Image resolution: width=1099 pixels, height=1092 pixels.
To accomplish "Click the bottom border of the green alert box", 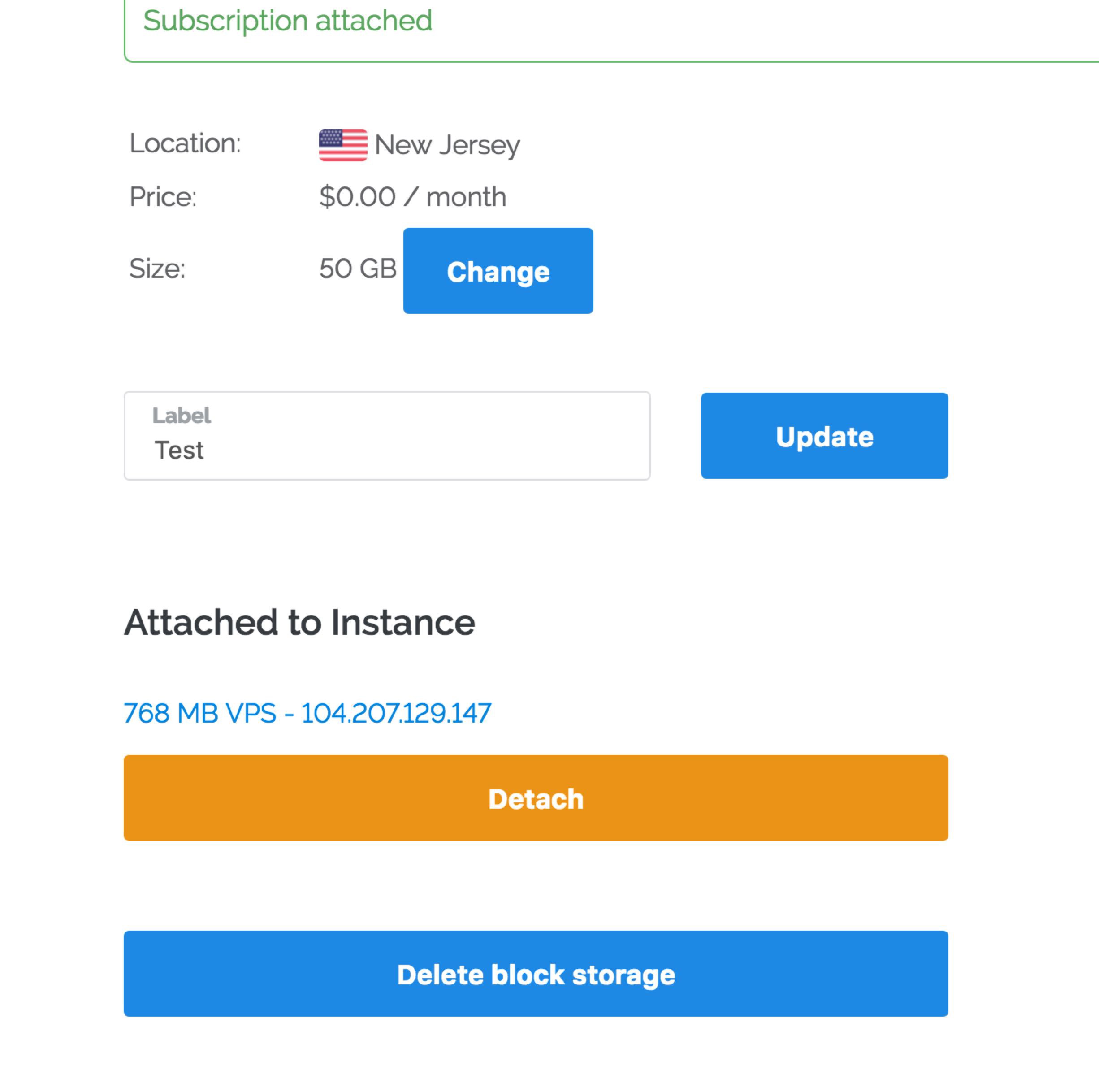I will [569, 61].
